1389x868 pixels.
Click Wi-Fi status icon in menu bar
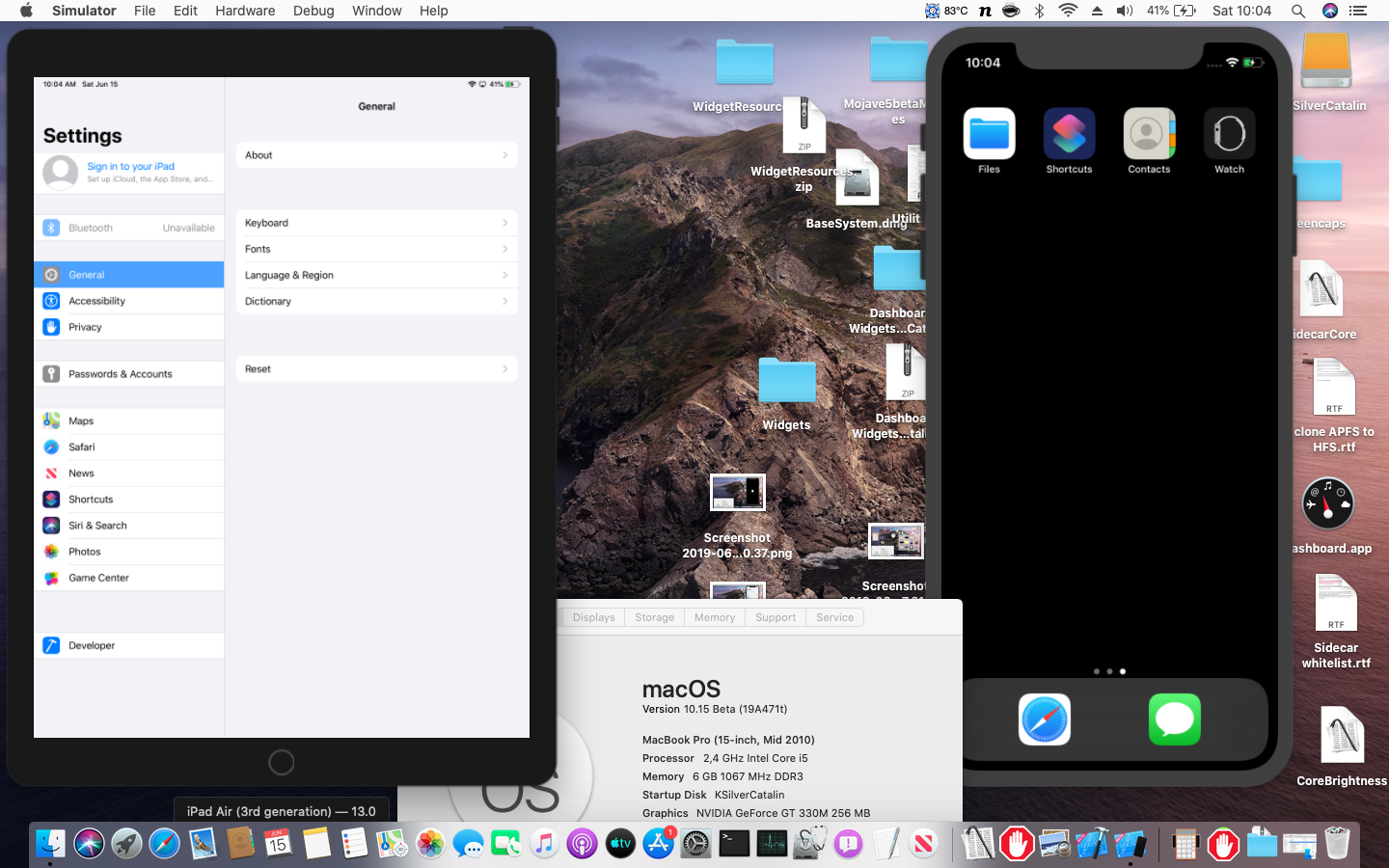[x=1068, y=11]
